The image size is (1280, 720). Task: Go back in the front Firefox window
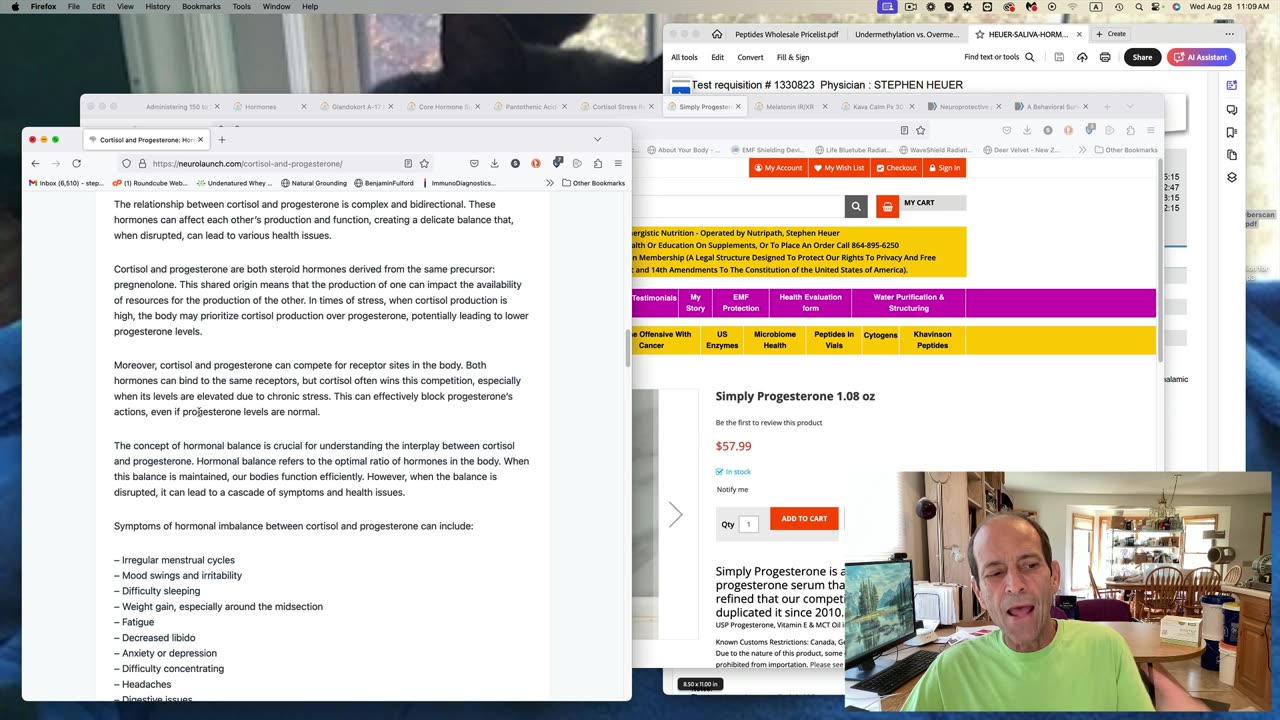point(35,163)
